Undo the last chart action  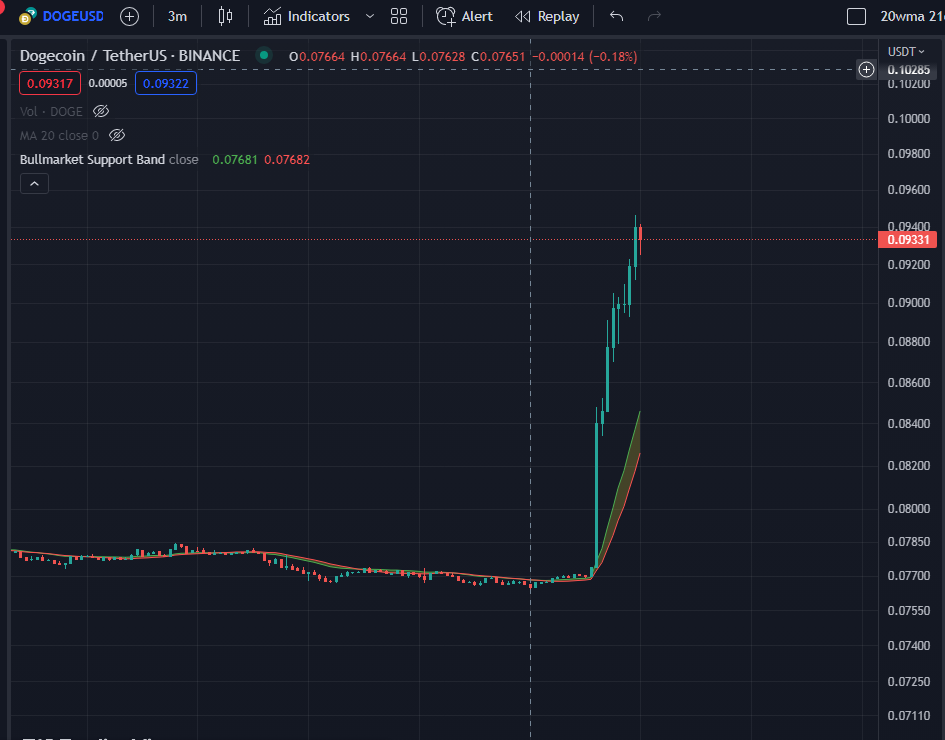coord(616,16)
